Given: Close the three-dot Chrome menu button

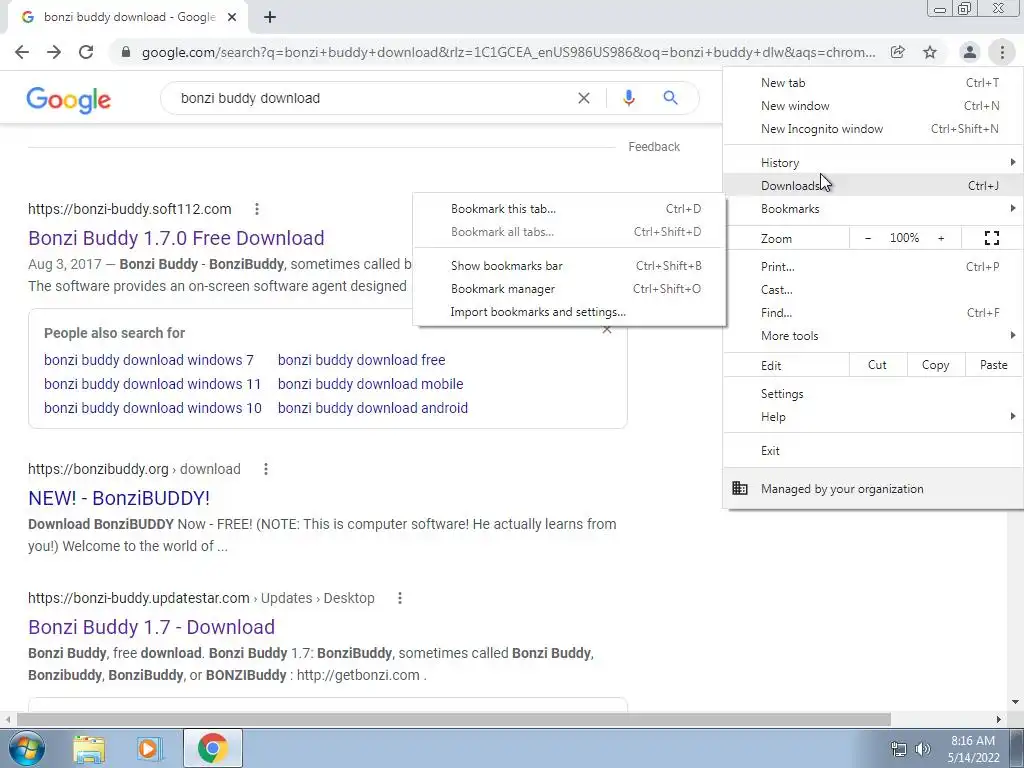Looking at the screenshot, I should pyautogui.click(x=1002, y=52).
